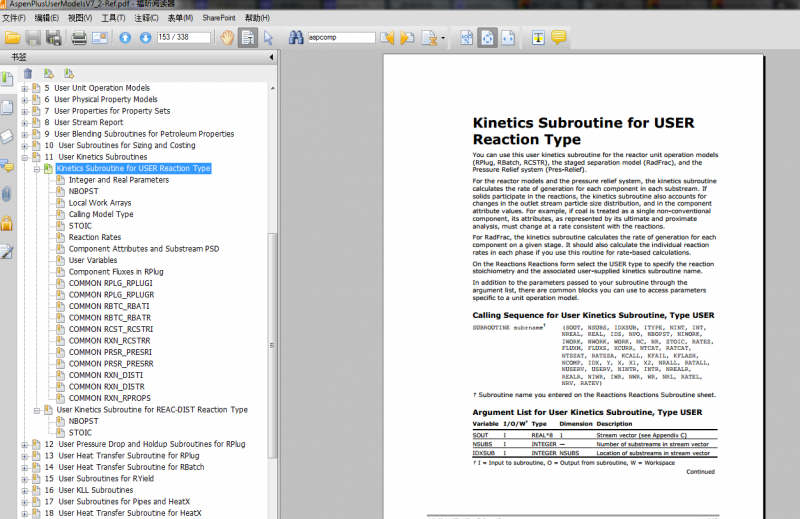Viewport: 800px width, 519px height.
Task: Open the Layers panel in sidebar
Action: pos(7,137)
